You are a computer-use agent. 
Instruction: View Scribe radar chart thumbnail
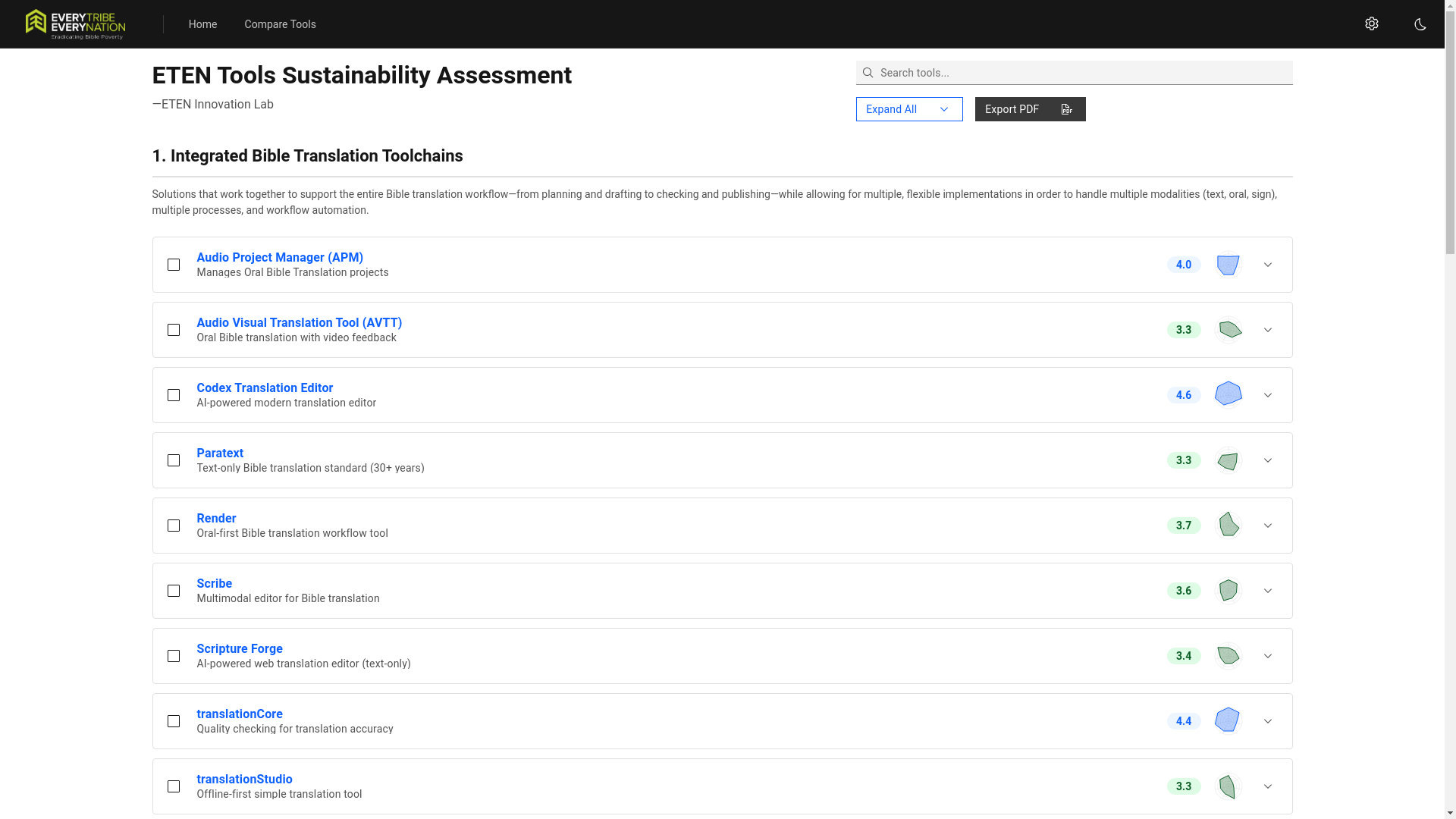(1228, 591)
